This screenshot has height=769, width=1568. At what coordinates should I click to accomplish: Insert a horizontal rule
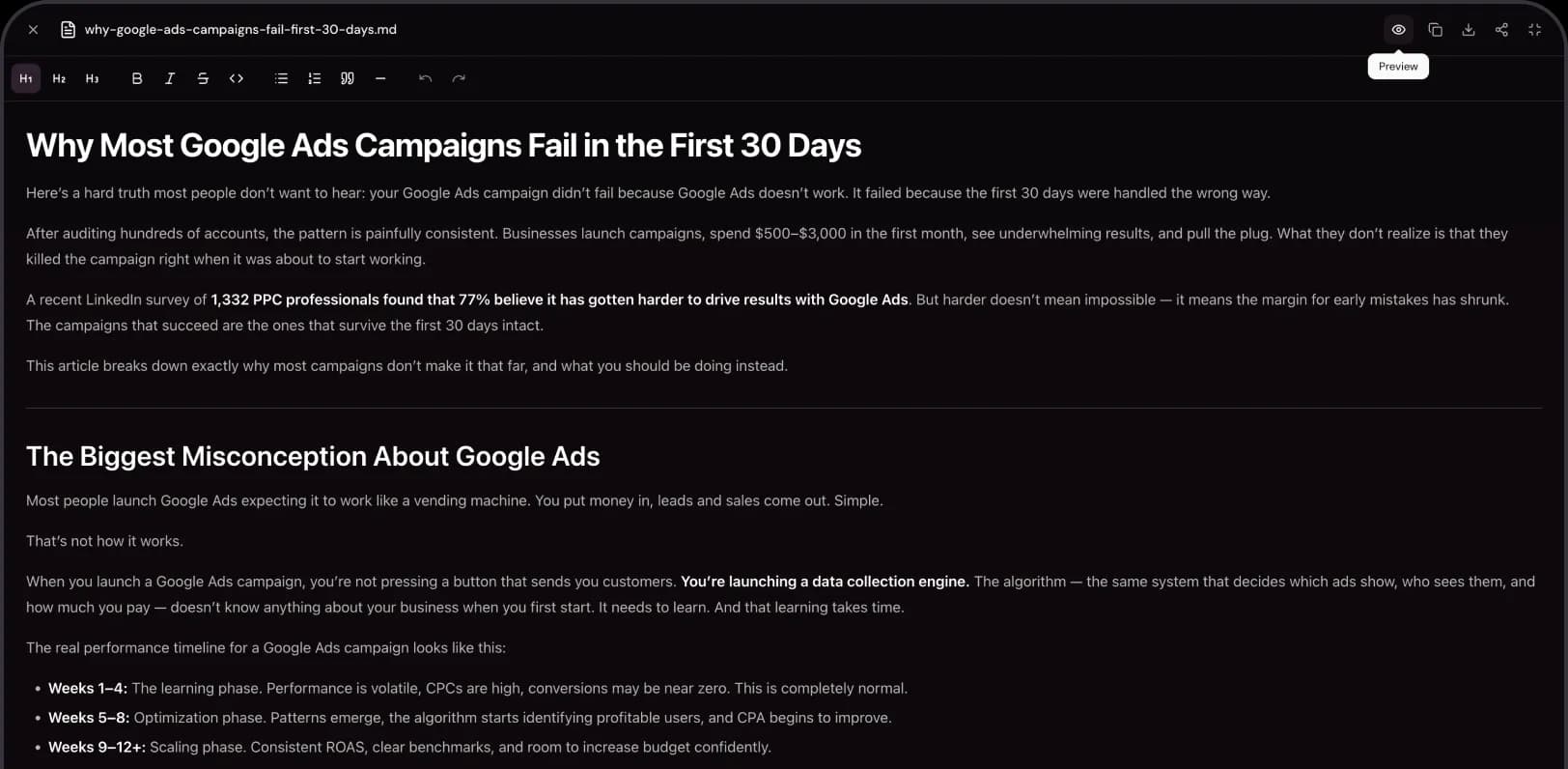click(380, 78)
